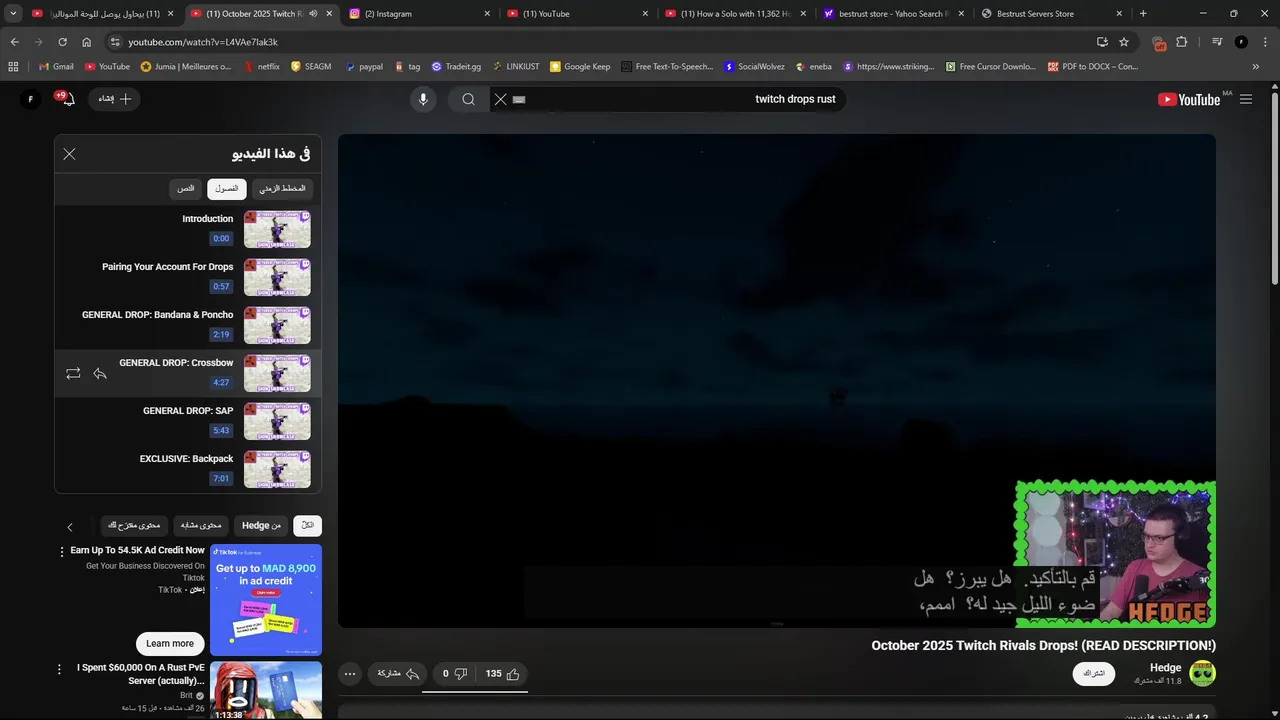Viewport: 1280px width, 720px height.
Task: Select the transcript tab in the panel
Action: 186,189
